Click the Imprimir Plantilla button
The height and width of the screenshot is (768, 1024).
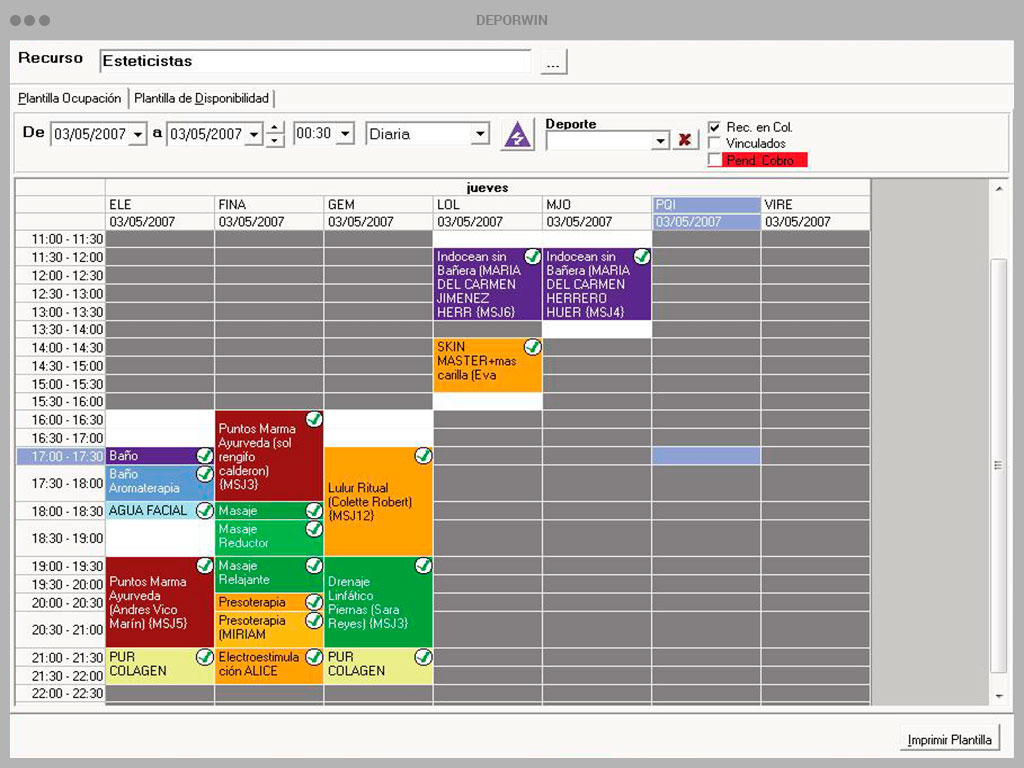(950, 740)
